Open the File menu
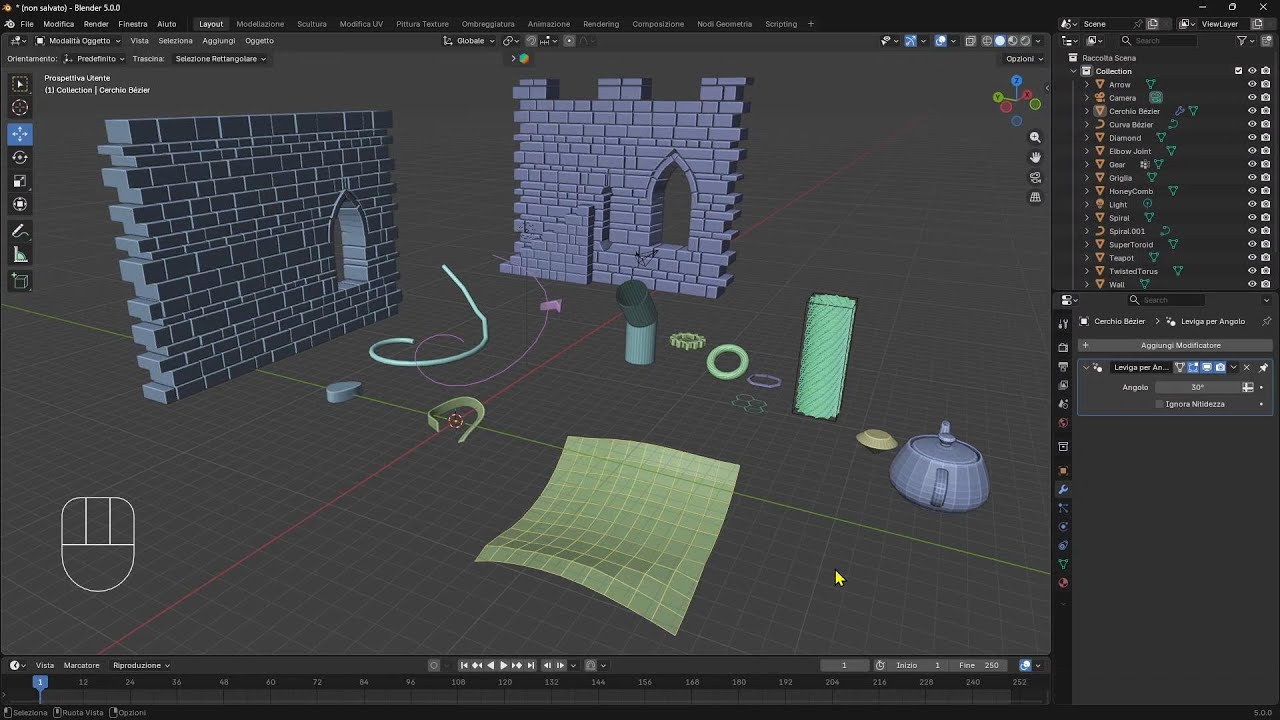This screenshot has height=720, width=1280. [x=27, y=23]
